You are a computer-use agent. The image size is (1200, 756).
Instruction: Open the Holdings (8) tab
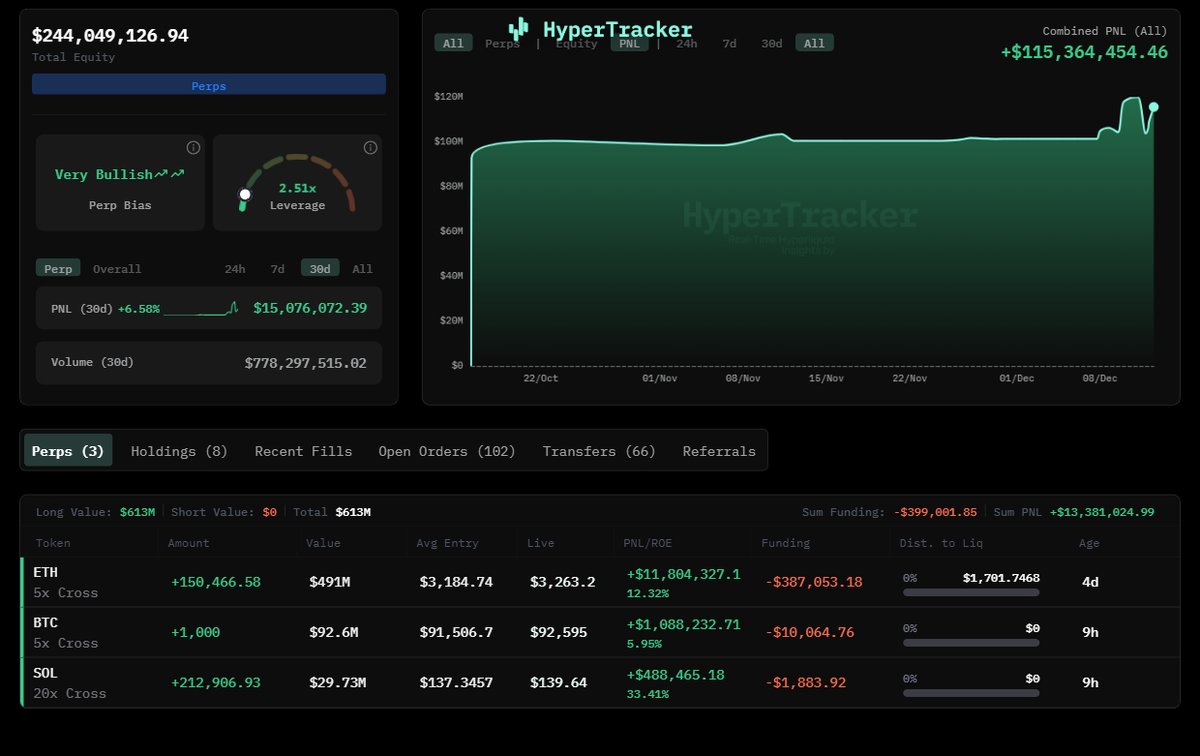coord(179,451)
